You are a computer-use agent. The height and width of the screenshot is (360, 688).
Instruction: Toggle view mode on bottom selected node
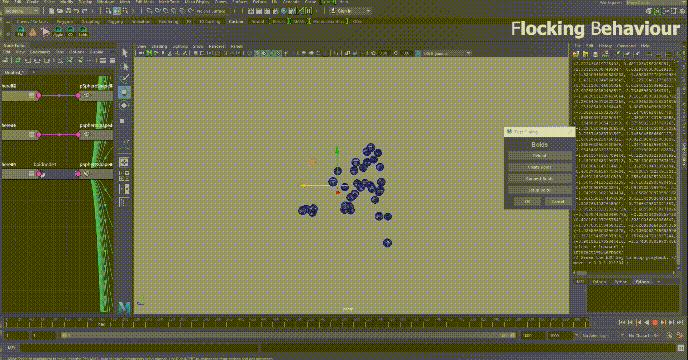coord(31,173)
